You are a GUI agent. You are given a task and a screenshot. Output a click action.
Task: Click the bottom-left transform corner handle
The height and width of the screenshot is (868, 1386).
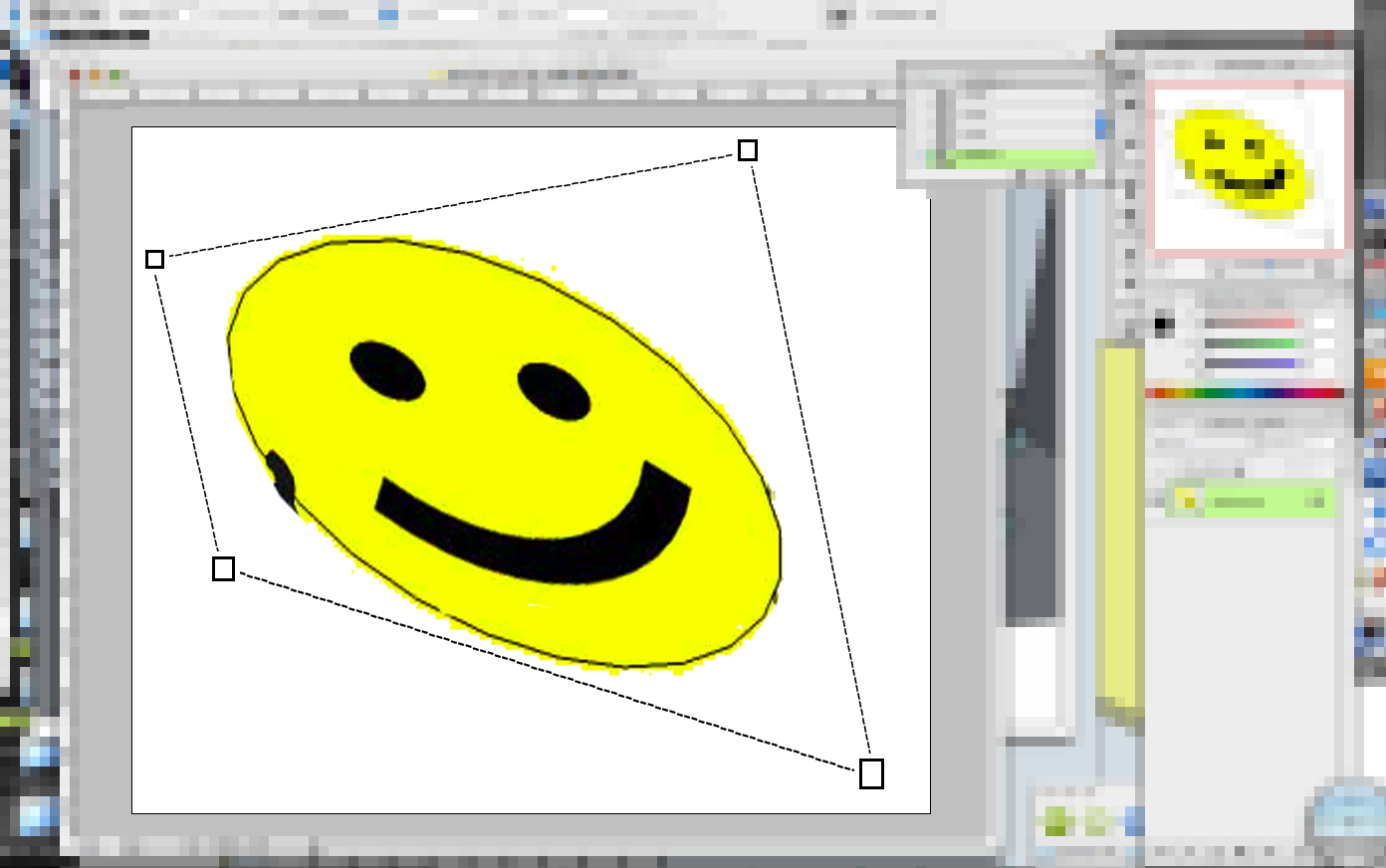pos(224,568)
